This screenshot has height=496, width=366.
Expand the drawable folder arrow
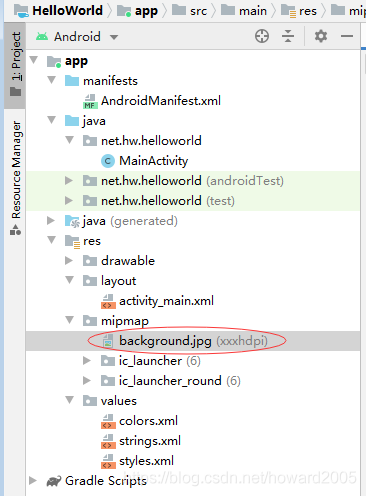[x=69, y=261]
